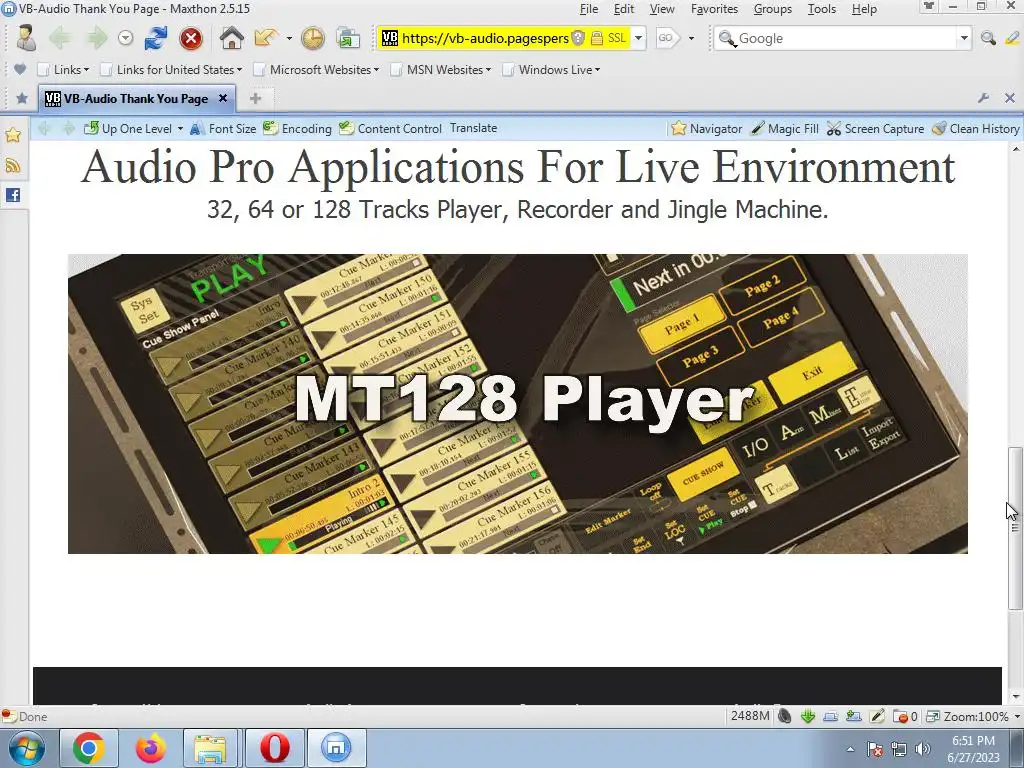Open the File menu
This screenshot has width=1024, height=768.
[588, 8]
